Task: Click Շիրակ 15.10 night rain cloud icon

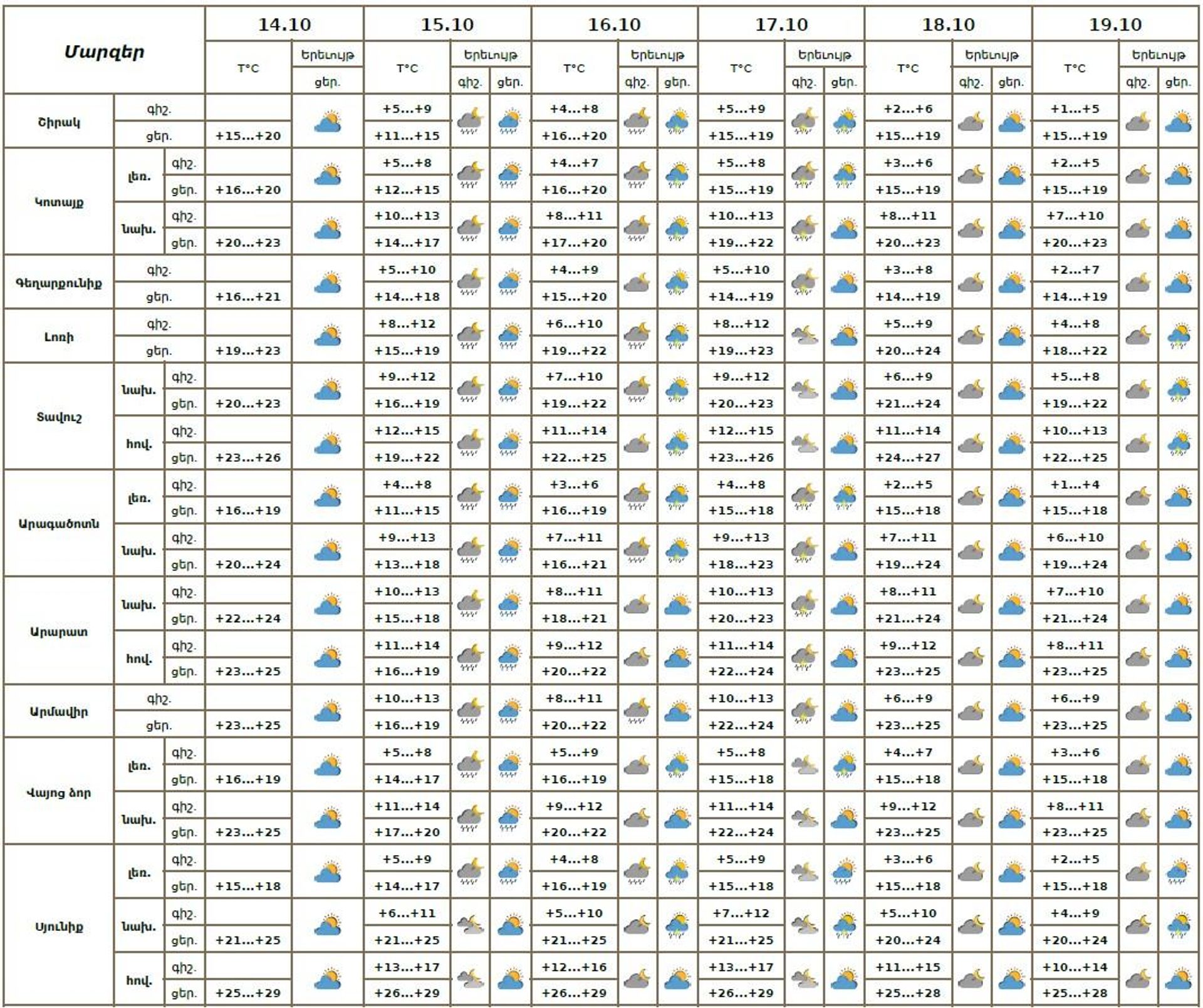Action: (470, 122)
